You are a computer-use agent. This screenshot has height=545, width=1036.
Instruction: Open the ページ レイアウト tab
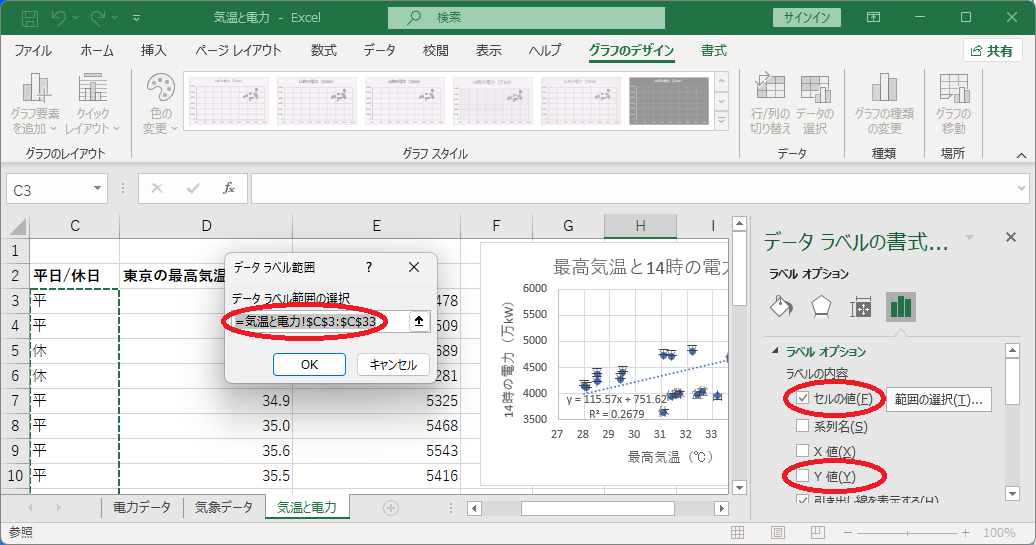pos(238,51)
